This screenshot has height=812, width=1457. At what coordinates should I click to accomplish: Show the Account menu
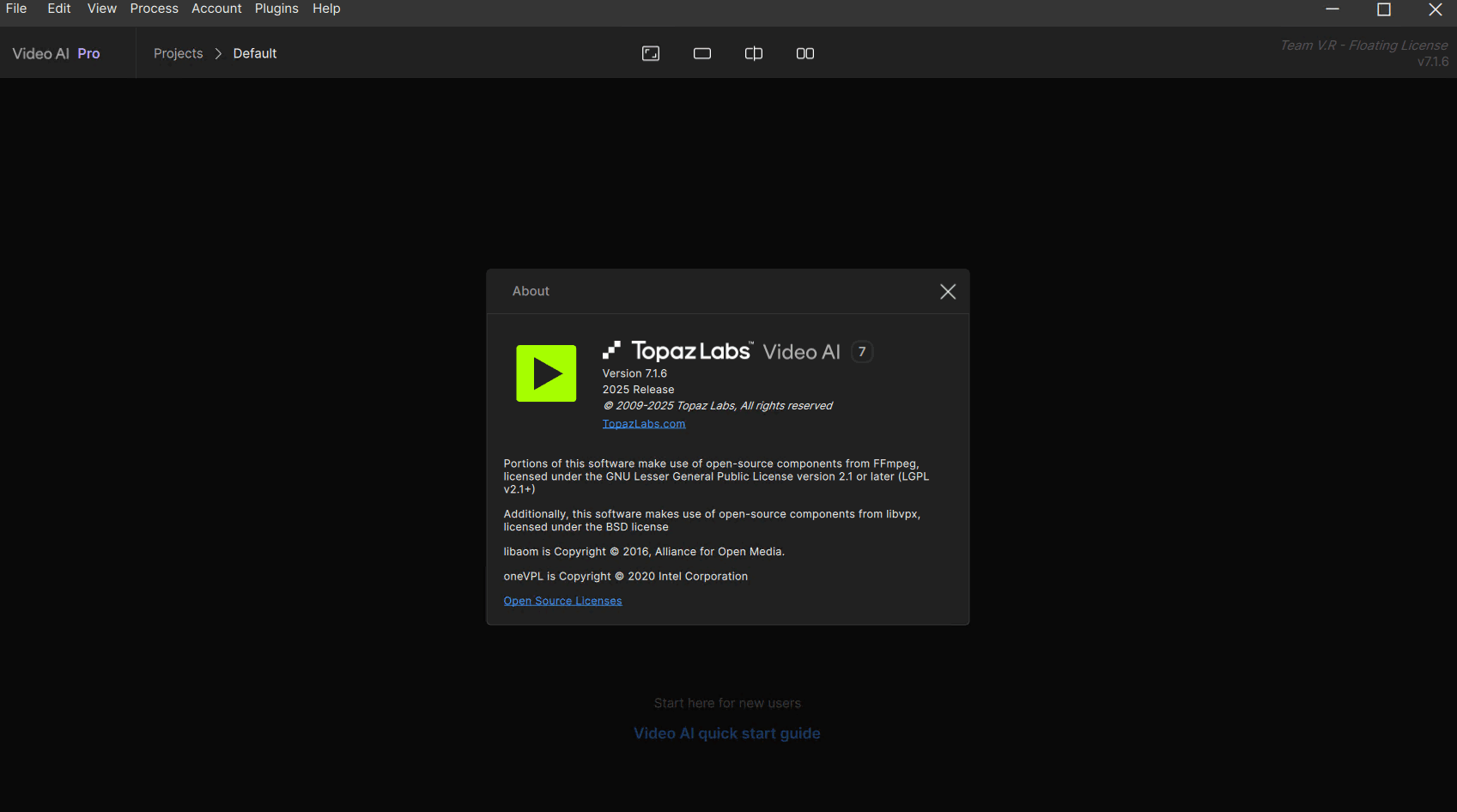pyautogui.click(x=216, y=9)
